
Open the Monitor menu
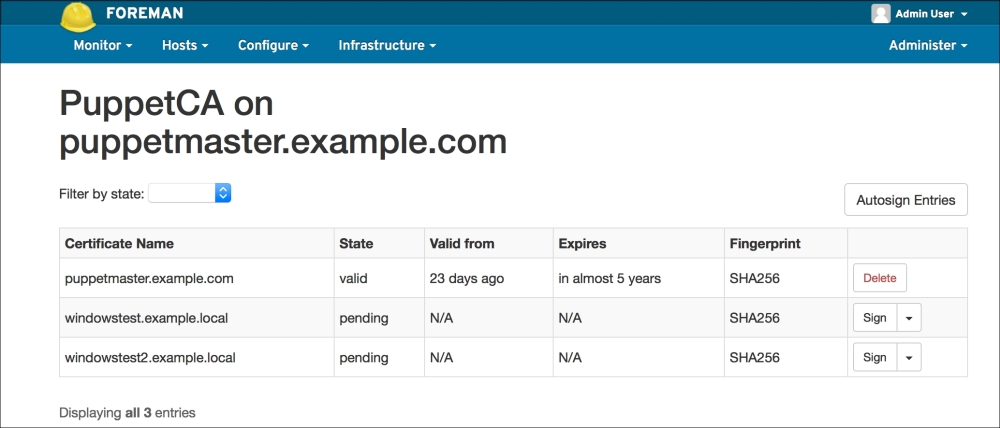point(103,45)
